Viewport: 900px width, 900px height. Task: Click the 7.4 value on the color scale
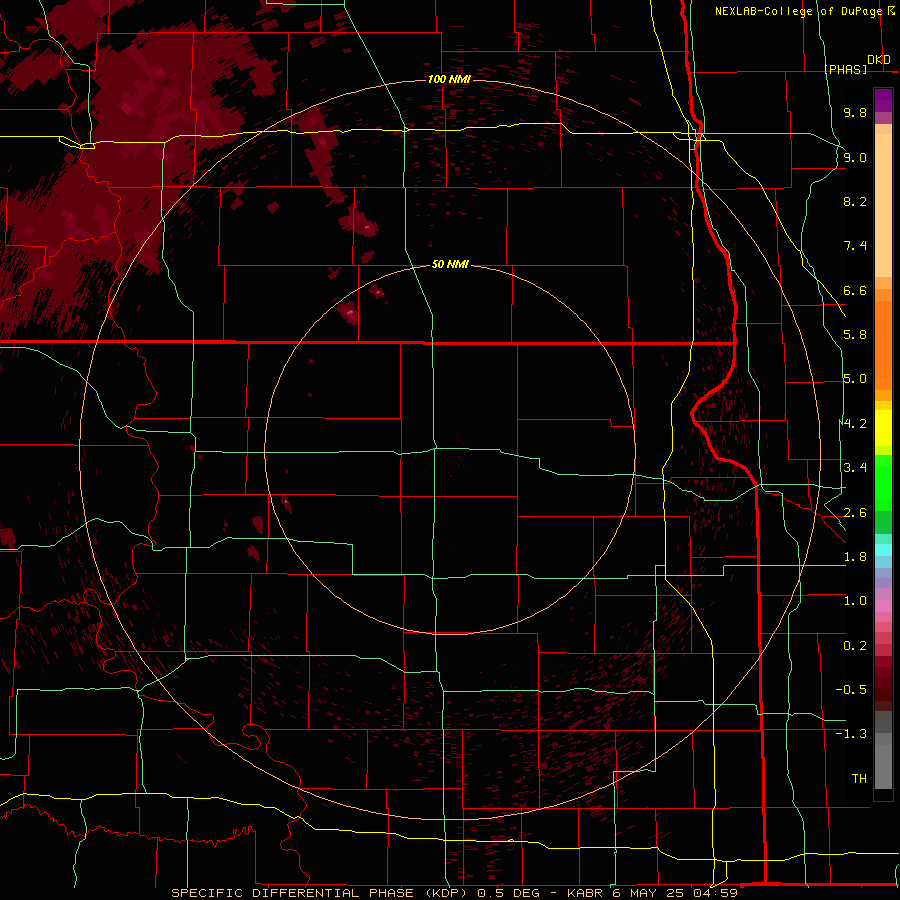coord(855,246)
